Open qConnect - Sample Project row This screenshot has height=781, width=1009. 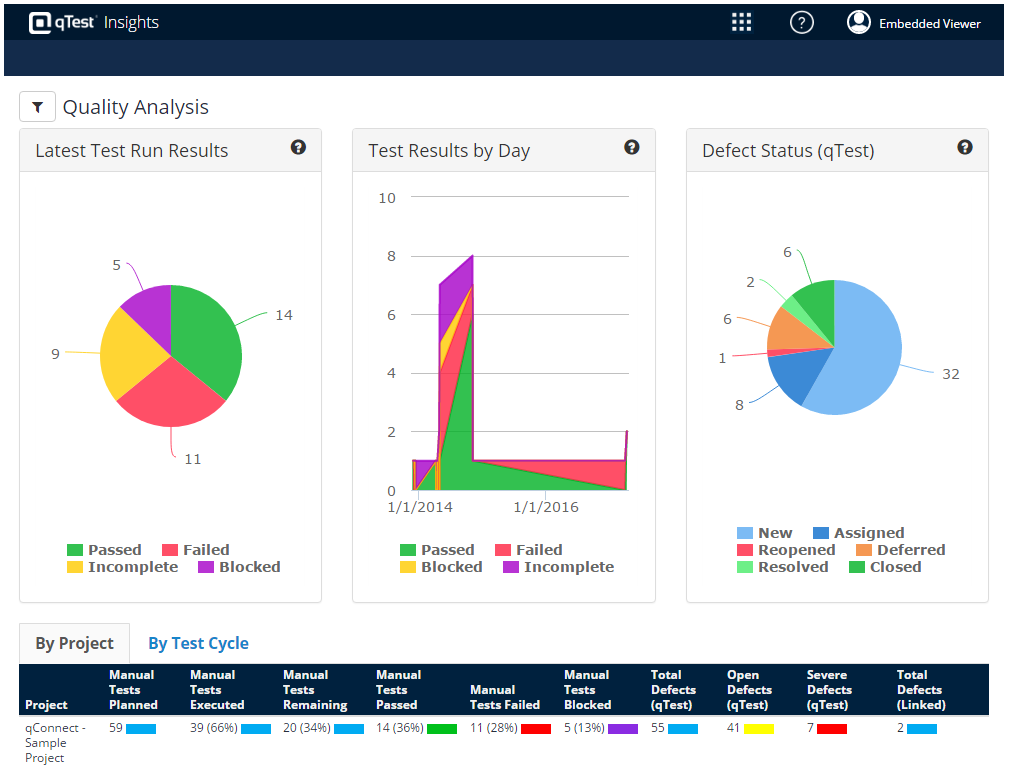(56, 743)
